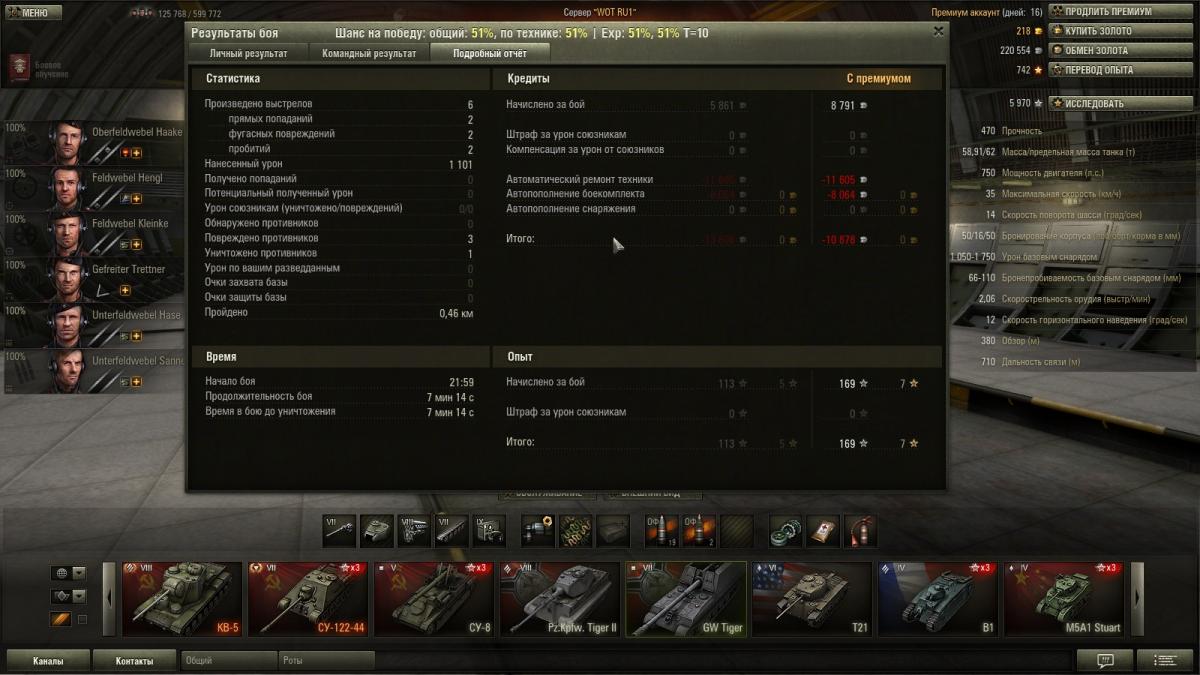
Task: Select crew member Feldwebel Kleinke
Action: coord(95,233)
